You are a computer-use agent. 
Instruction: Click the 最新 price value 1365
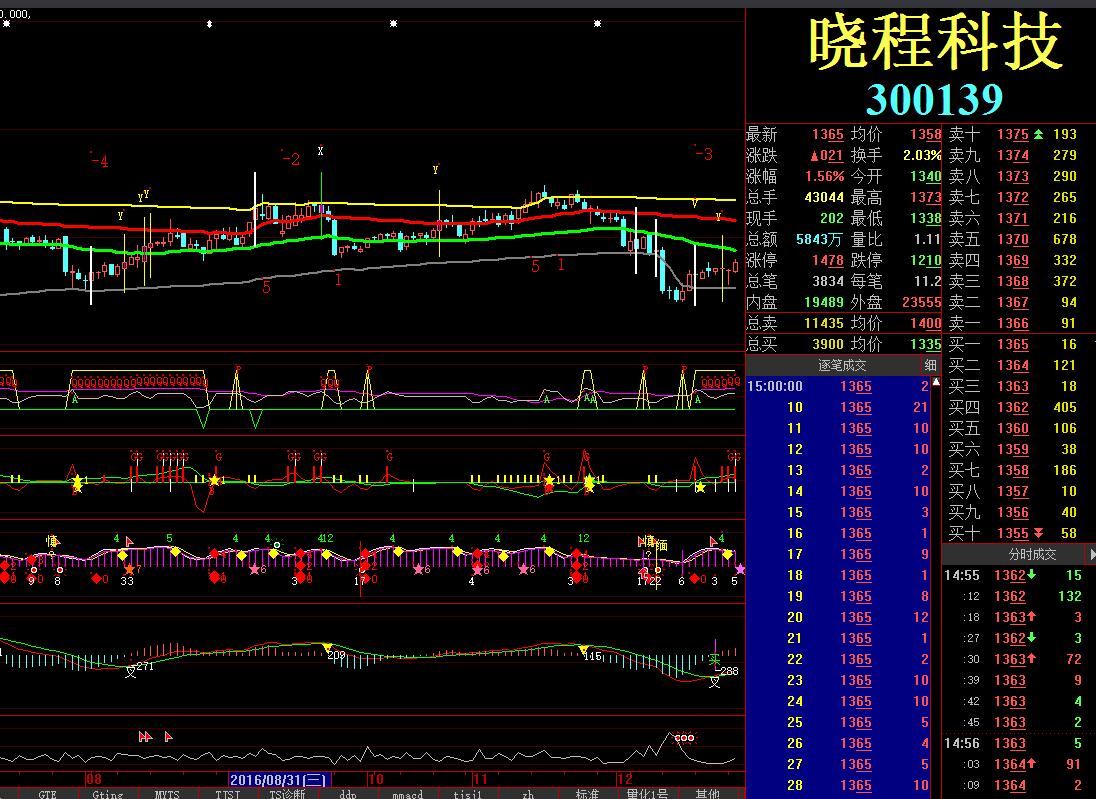(828, 134)
